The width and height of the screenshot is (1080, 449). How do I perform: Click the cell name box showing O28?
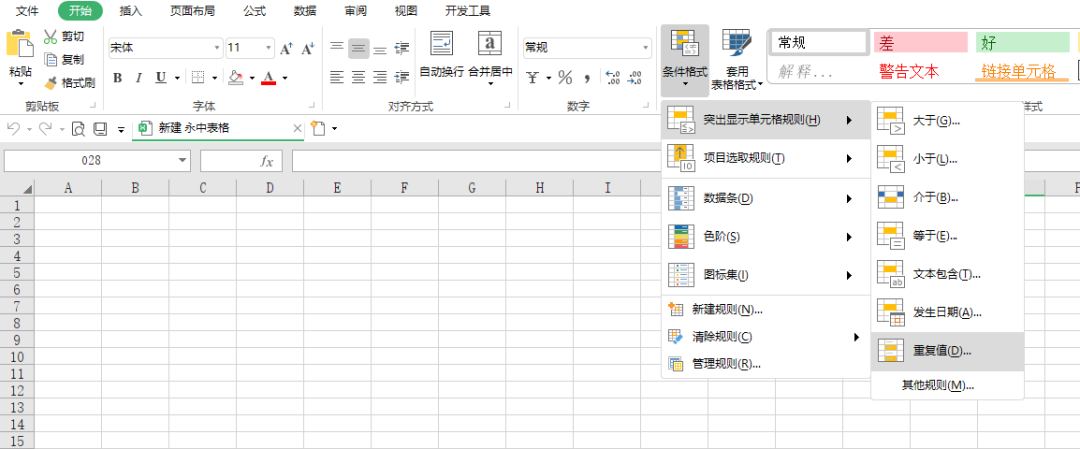pos(97,160)
